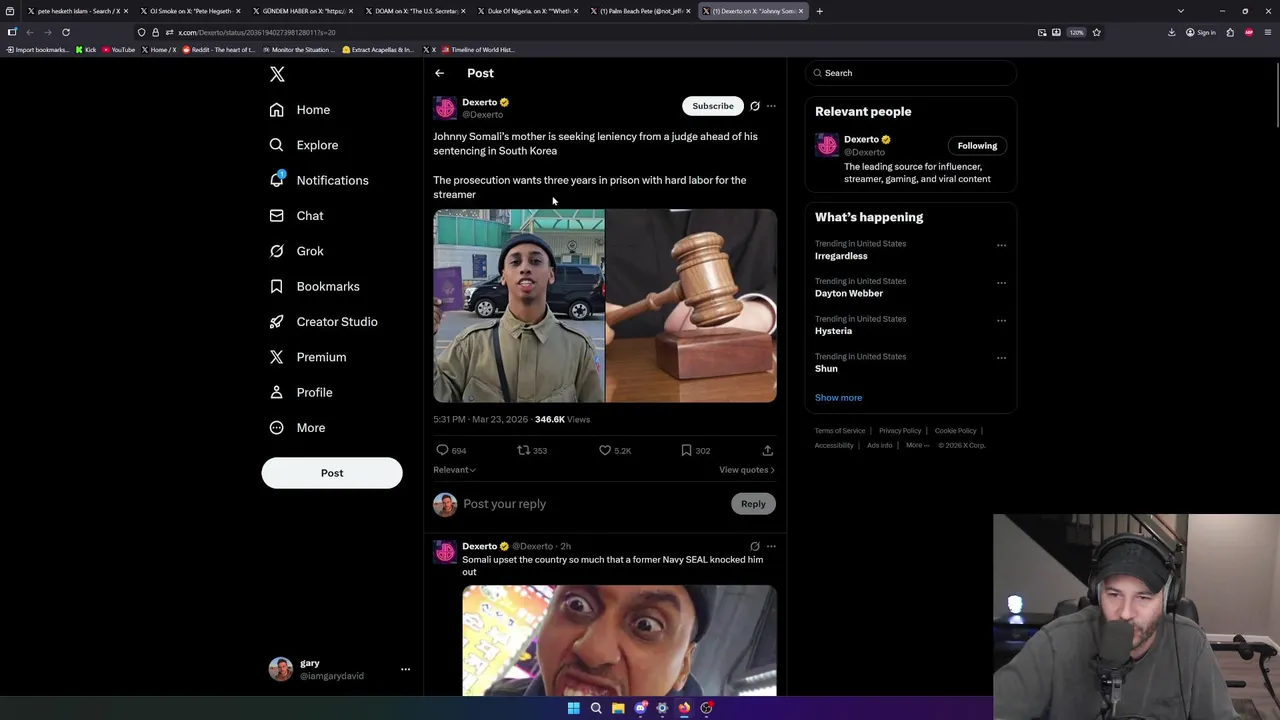The width and height of the screenshot is (1280, 720).
Task: Open more options for Hysteria trend
Action: (x=1001, y=320)
